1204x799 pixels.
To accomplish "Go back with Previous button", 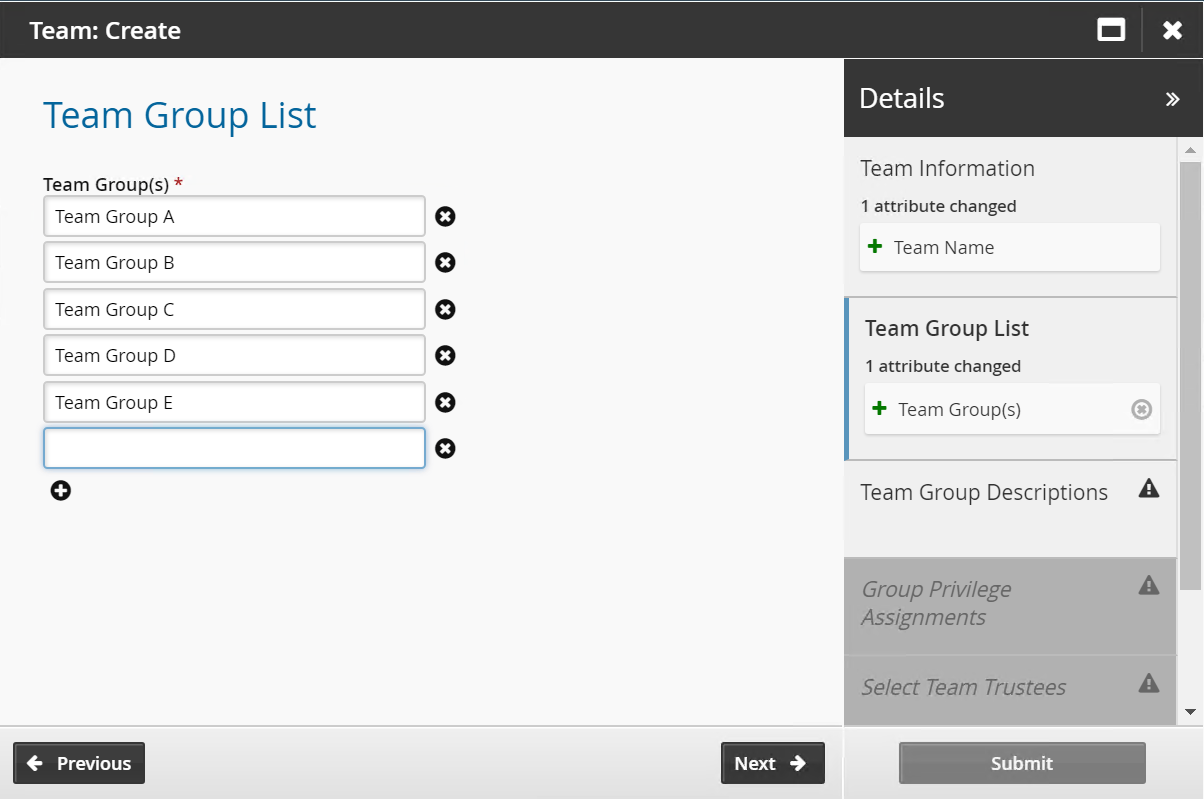I will click(79, 763).
